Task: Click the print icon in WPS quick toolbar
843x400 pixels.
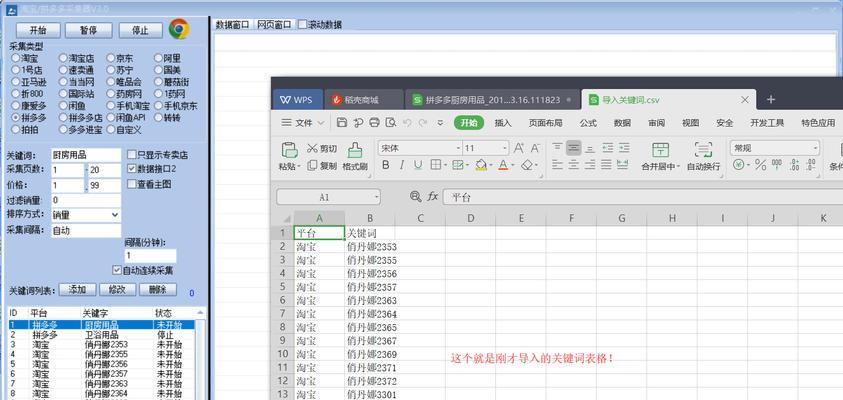Action: (375, 123)
